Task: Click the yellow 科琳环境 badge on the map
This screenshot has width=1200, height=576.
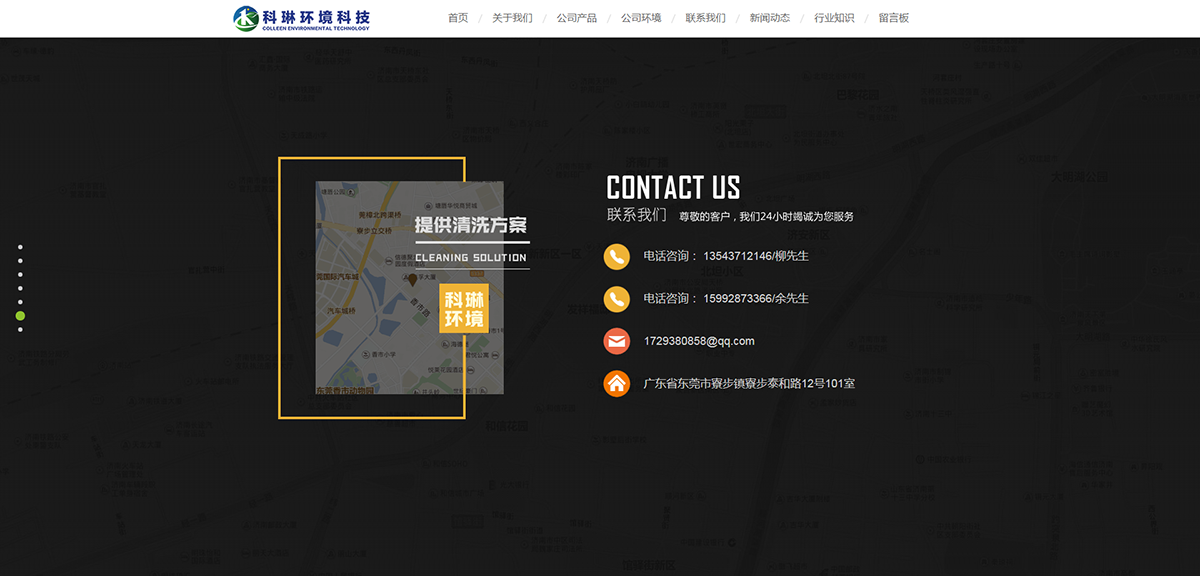Action: tap(464, 310)
